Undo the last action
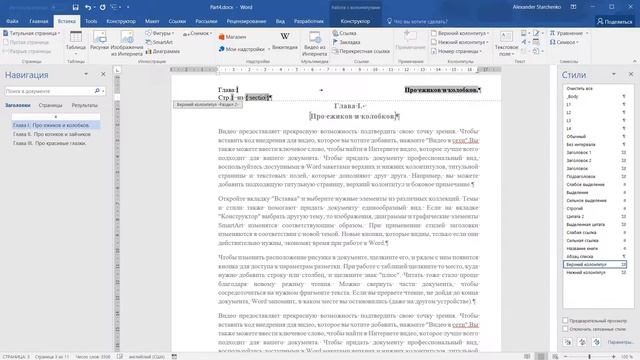 [x=88, y=7]
